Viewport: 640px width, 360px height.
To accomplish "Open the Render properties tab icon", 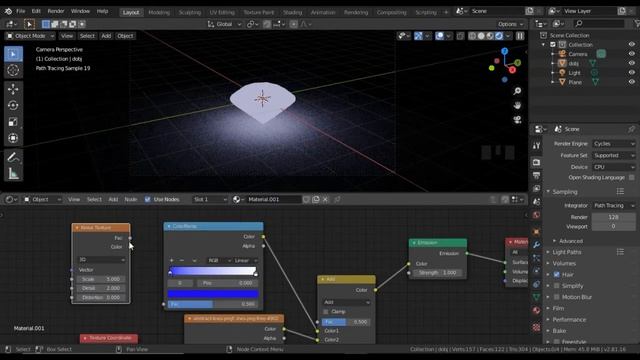I will click(536, 162).
